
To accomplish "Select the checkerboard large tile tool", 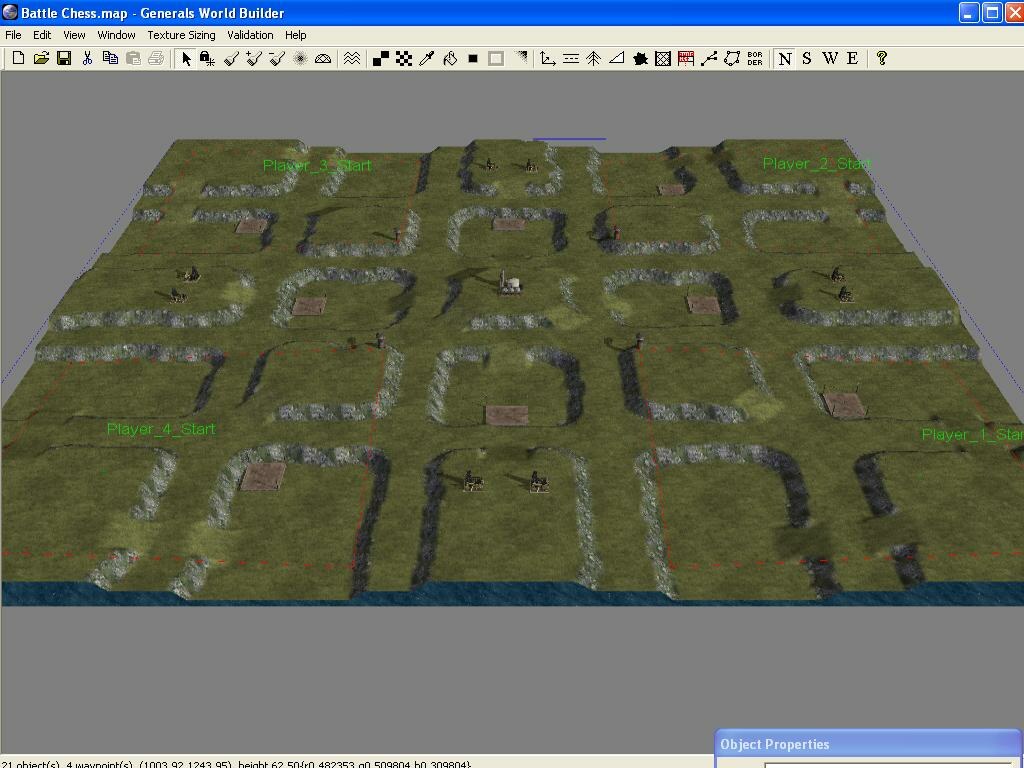I will (x=404, y=59).
